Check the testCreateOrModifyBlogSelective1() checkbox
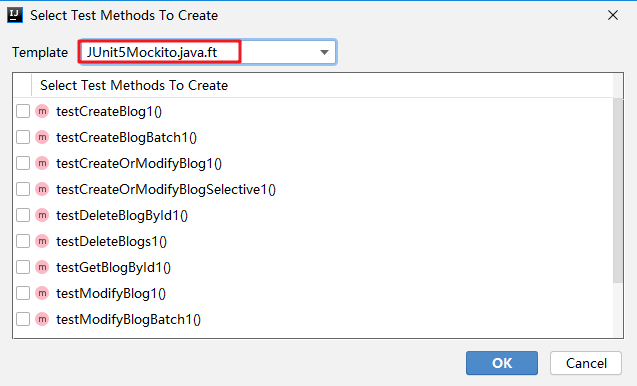The height and width of the screenshot is (386, 637). 23,189
